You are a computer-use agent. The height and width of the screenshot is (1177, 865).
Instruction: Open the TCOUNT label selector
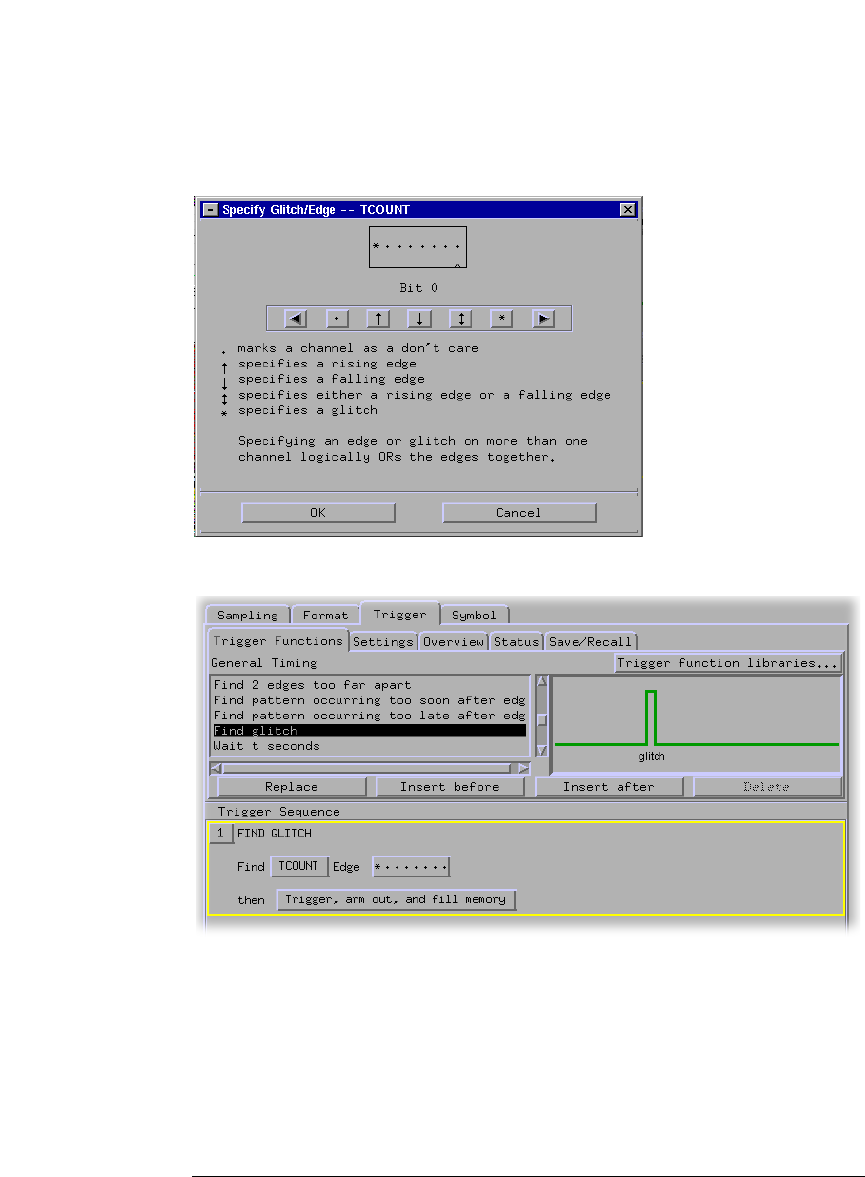click(299, 866)
